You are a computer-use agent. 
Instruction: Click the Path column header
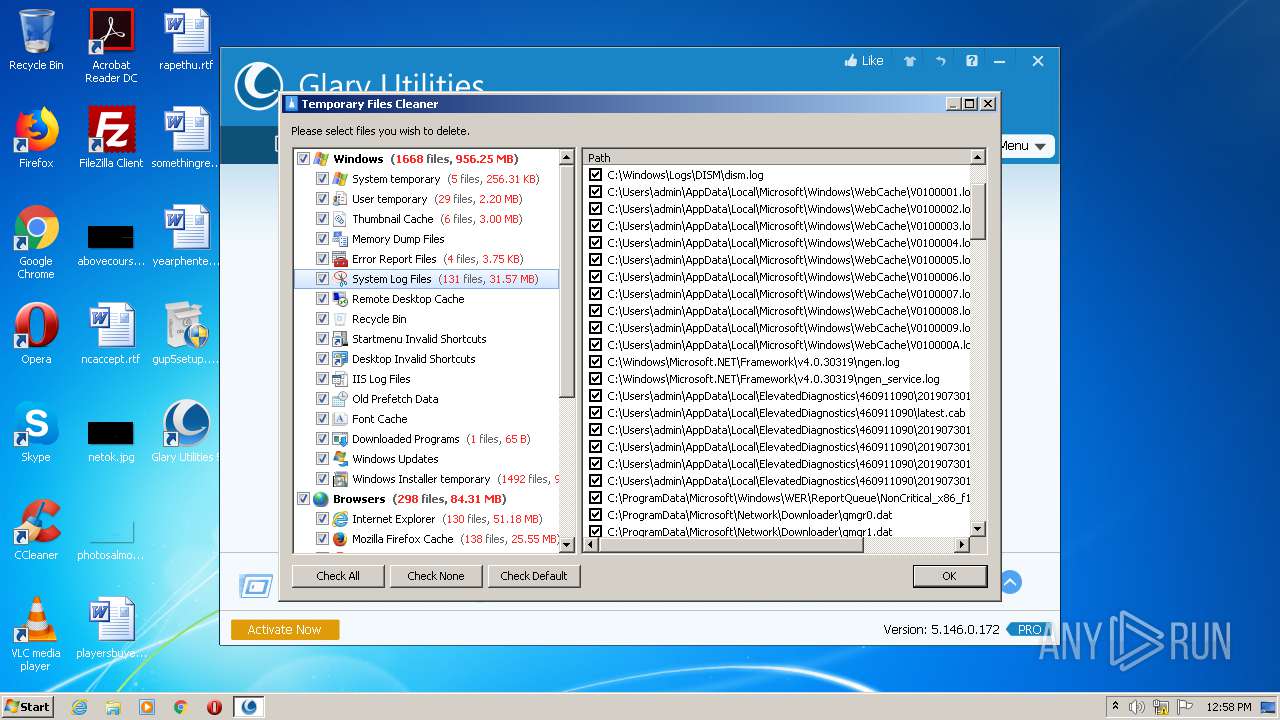(x=776, y=157)
